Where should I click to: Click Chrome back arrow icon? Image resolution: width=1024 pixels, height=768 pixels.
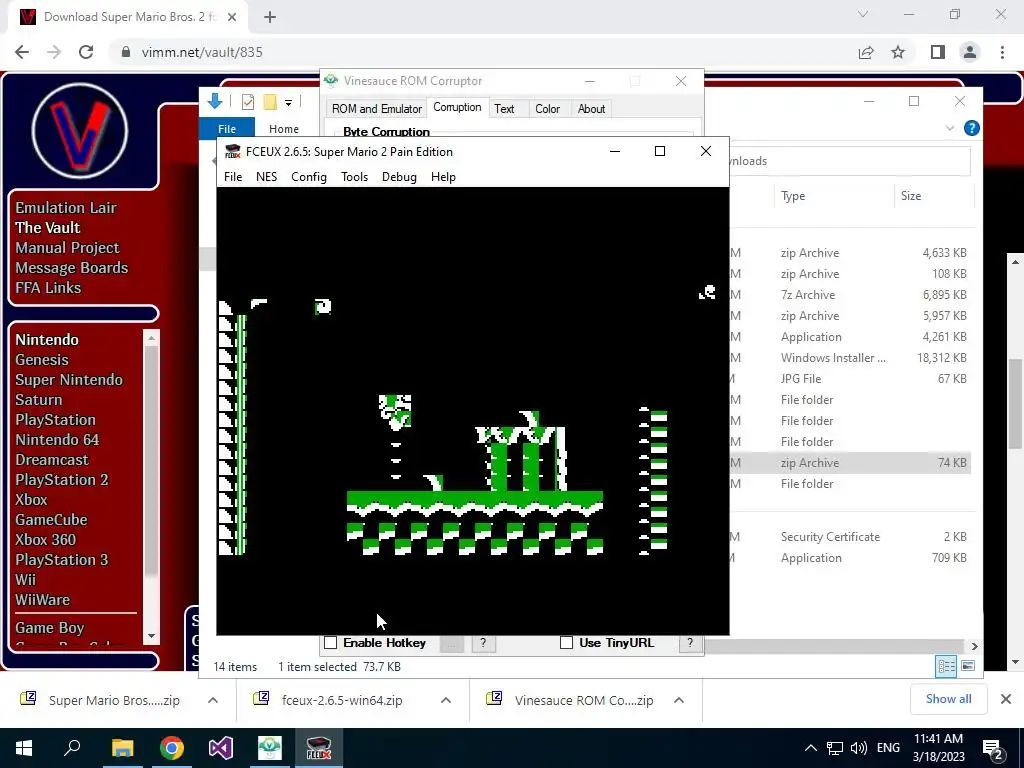pyautogui.click(x=22, y=52)
